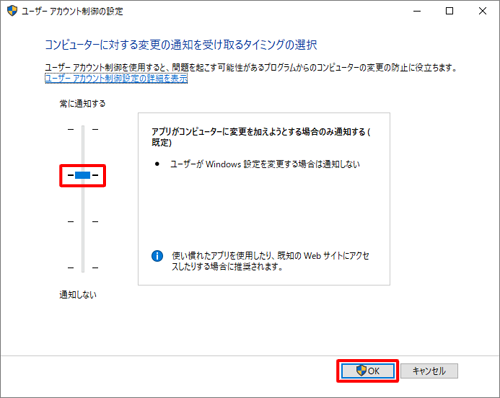Screen dimensions: 500x398
Task: Click the OK button with shield icon
Action: tap(367, 371)
